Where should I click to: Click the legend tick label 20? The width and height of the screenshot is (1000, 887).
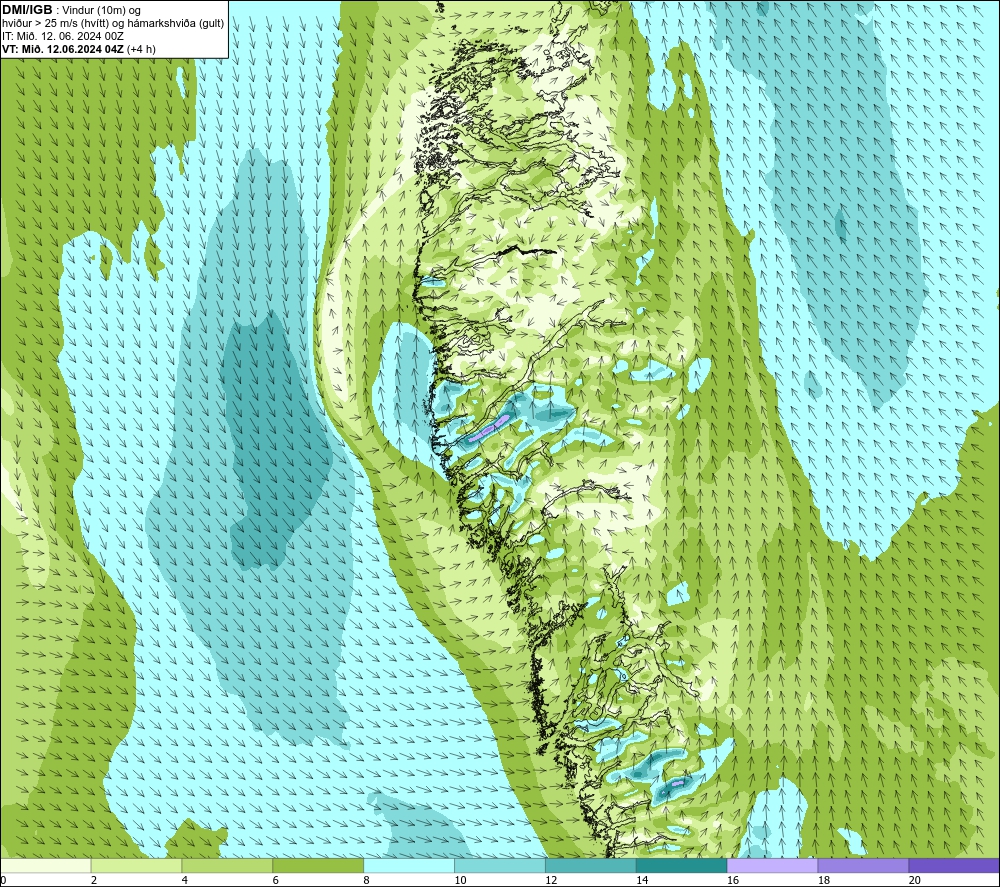point(915,880)
